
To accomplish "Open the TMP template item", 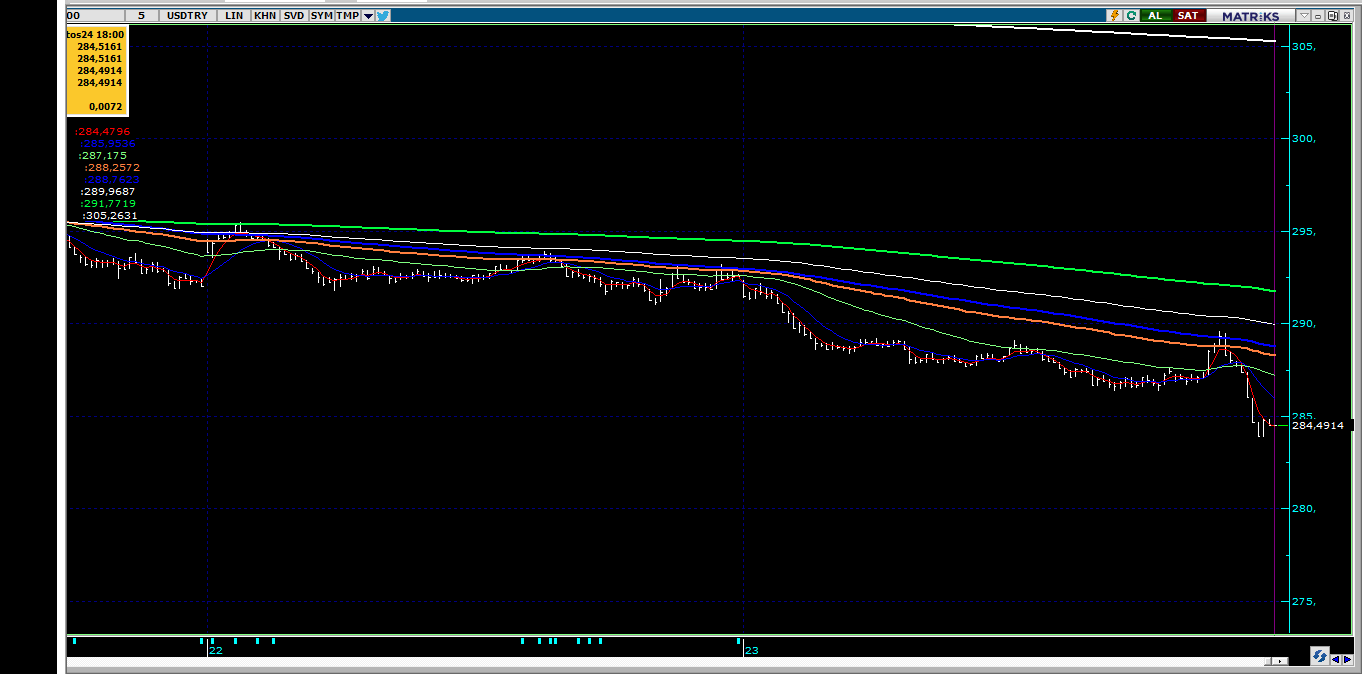I will point(347,15).
